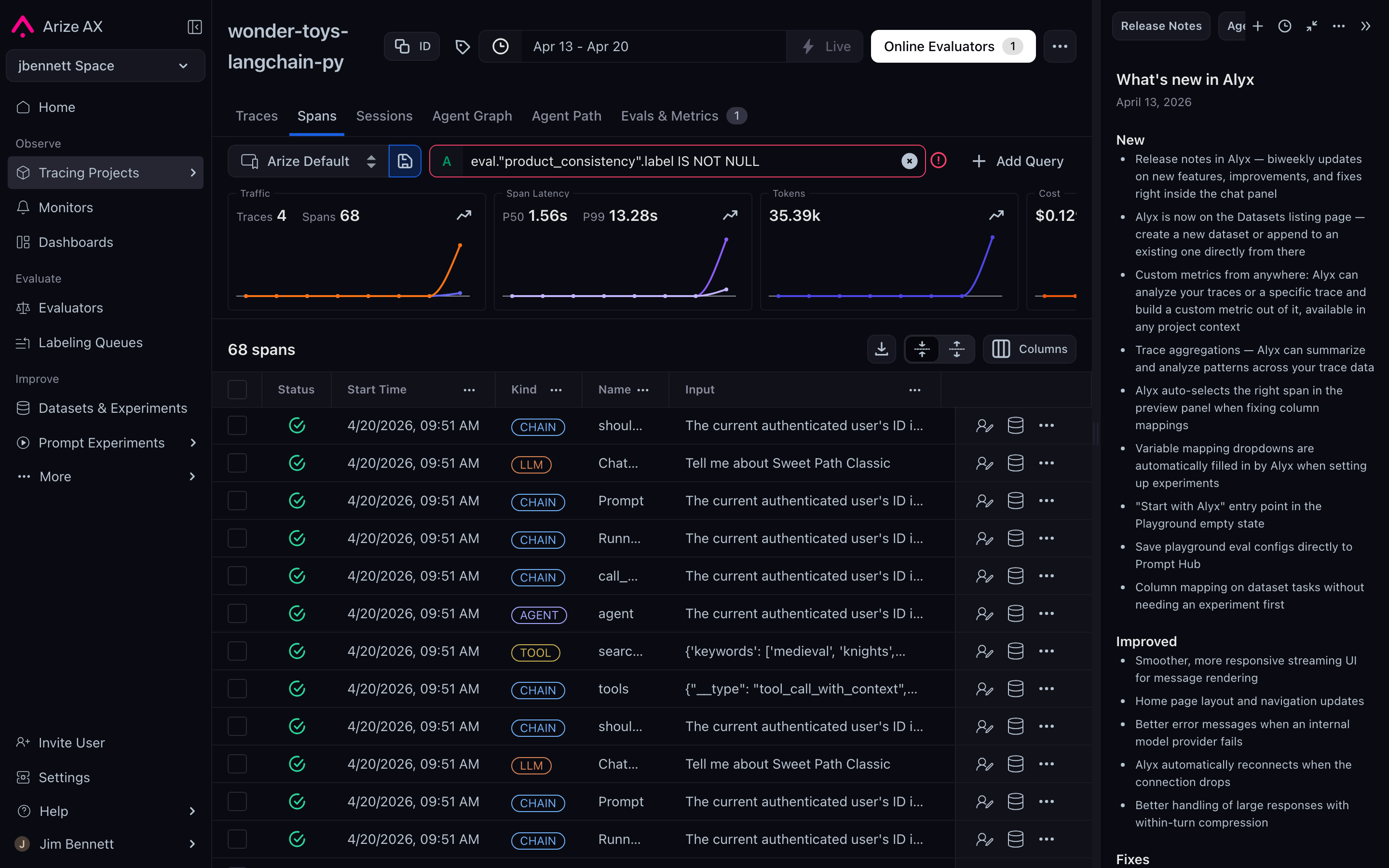The width and height of the screenshot is (1389, 868).
Task: Open Name column options
Action: click(643, 390)
